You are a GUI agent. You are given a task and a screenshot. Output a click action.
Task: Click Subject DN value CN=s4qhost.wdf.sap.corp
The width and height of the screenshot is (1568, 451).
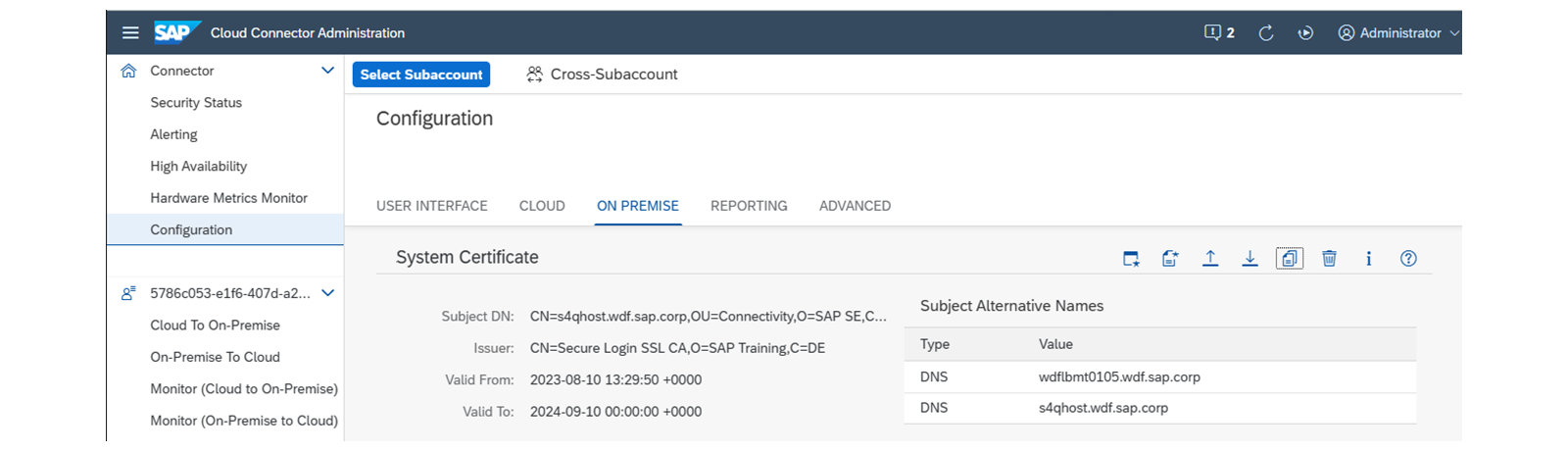[708, 316]
